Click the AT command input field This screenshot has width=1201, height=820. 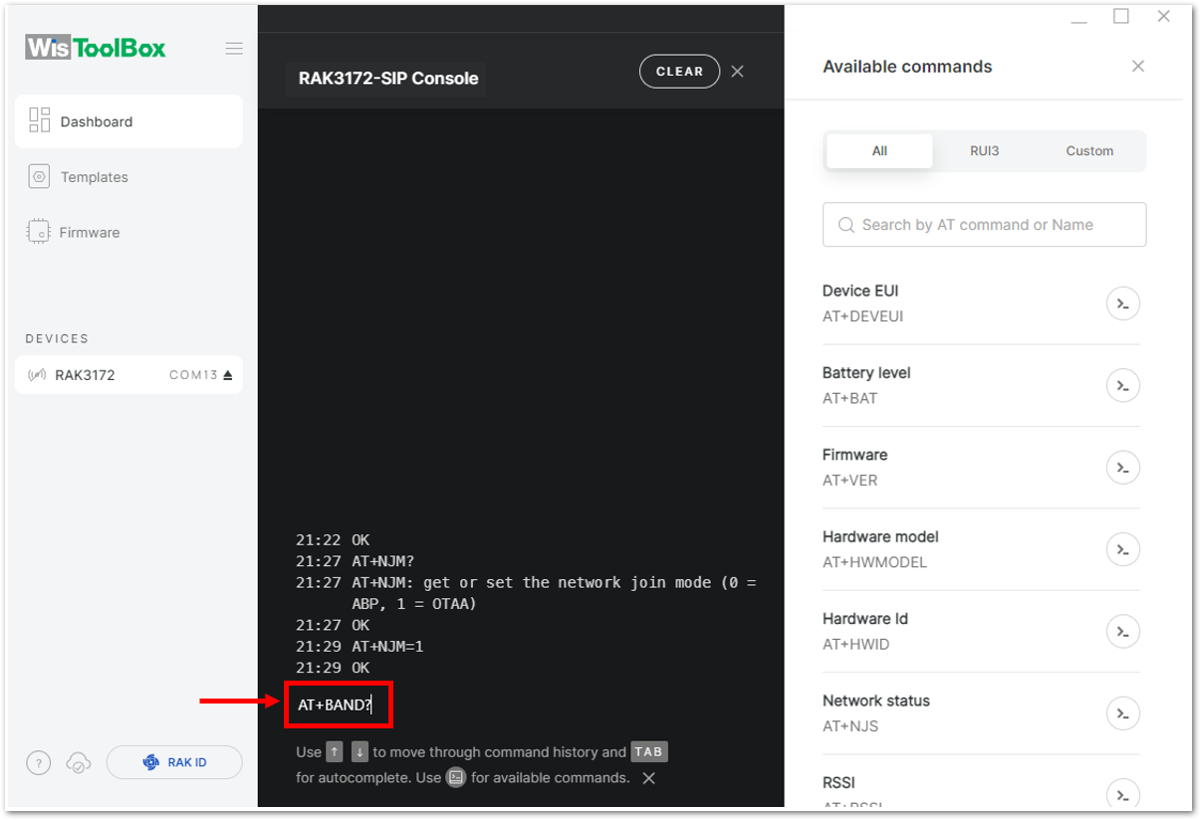pyautogui.click(x=338, y=705)
